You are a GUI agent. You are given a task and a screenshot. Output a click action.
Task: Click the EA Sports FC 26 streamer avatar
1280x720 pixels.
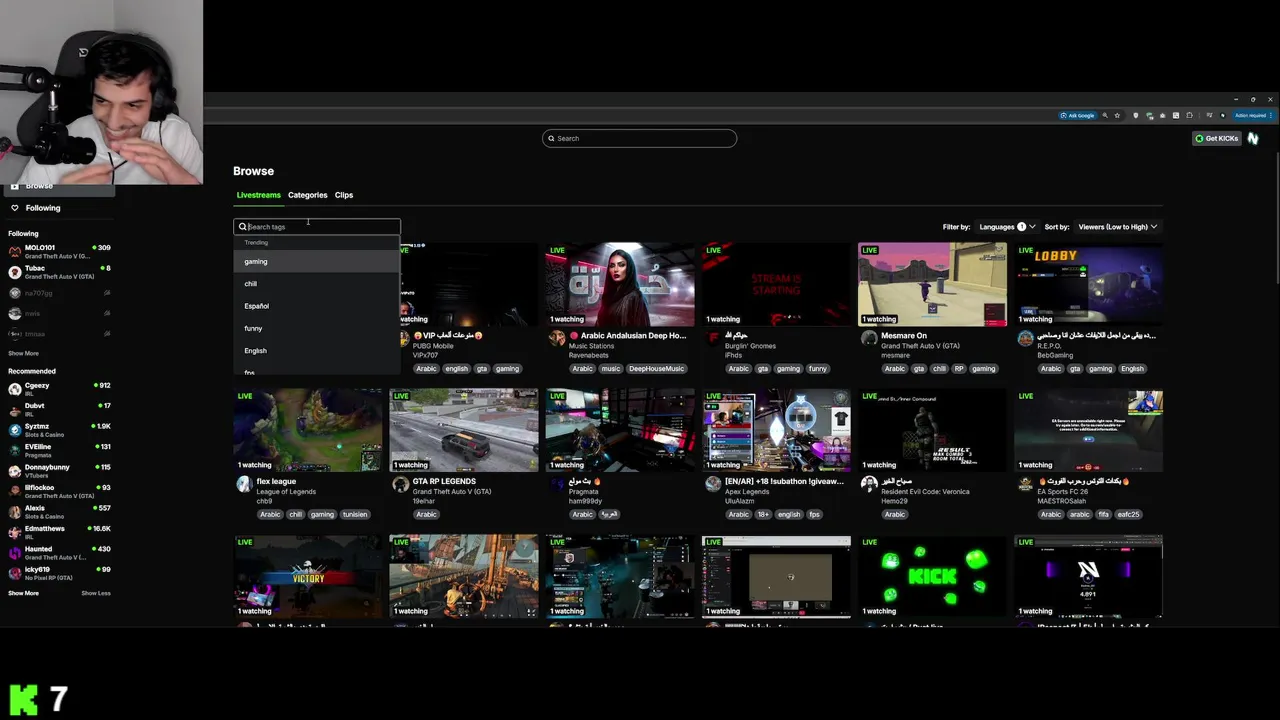[x=1025, y=484]
